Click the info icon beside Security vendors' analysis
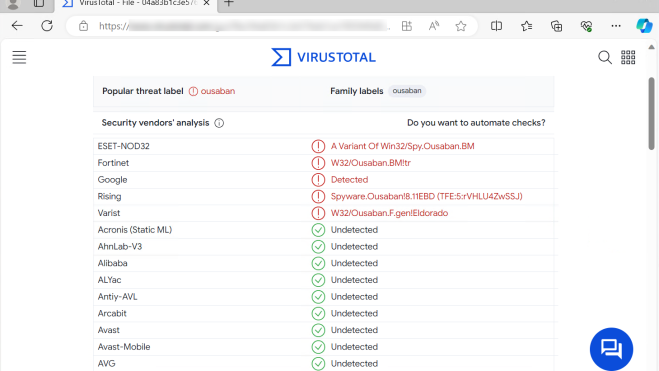Image resolution: width=659 pixels, height=371 pixels. (219, 123)
